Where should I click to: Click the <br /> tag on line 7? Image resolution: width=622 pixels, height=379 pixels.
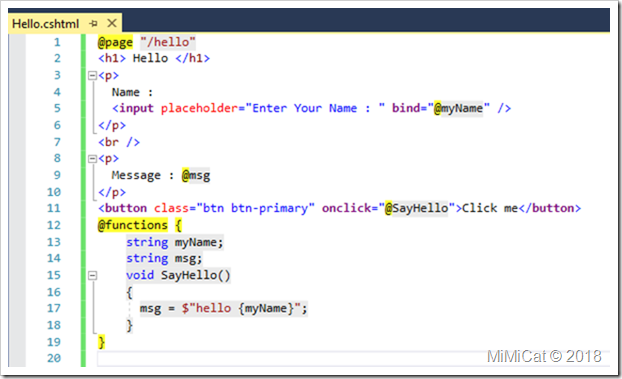[119, 142]
